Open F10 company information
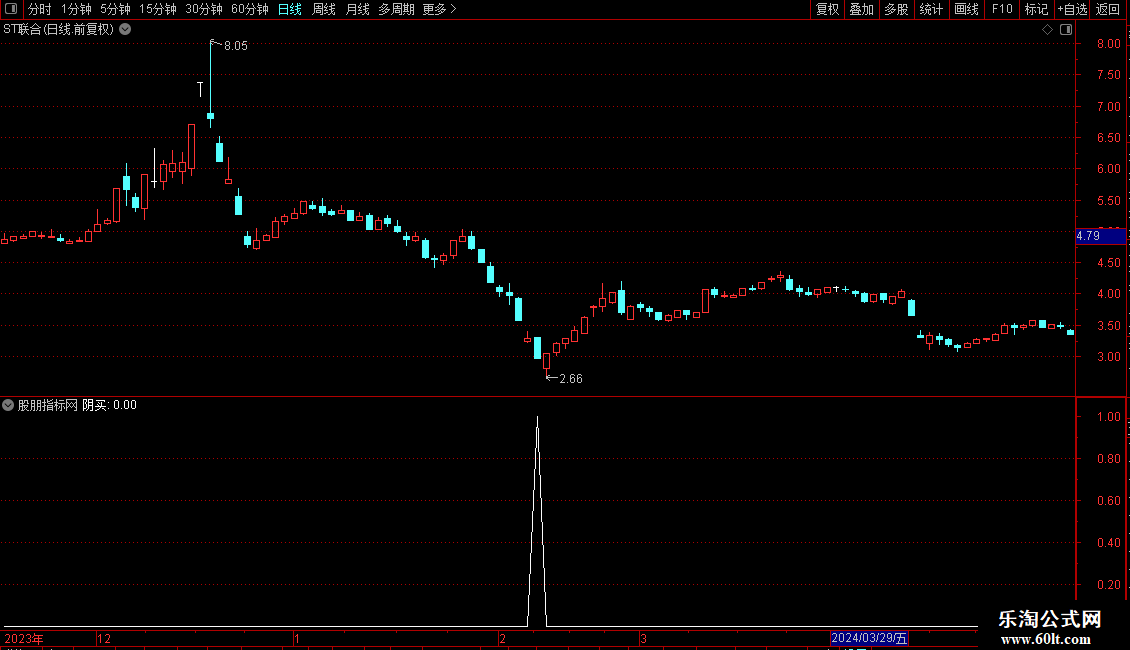Viewport: 1130px width, 650px height. [x=1002, y=9]
